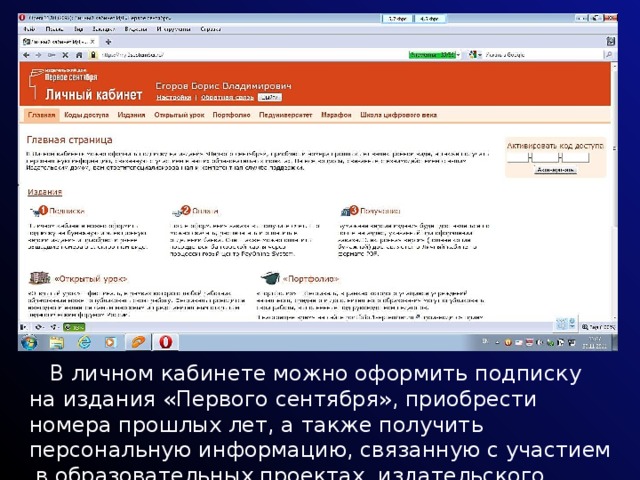The height and width of the screenshot is (480, 640).
Task: Select the Портфолио navigation tab
Action: pos(231,115)
